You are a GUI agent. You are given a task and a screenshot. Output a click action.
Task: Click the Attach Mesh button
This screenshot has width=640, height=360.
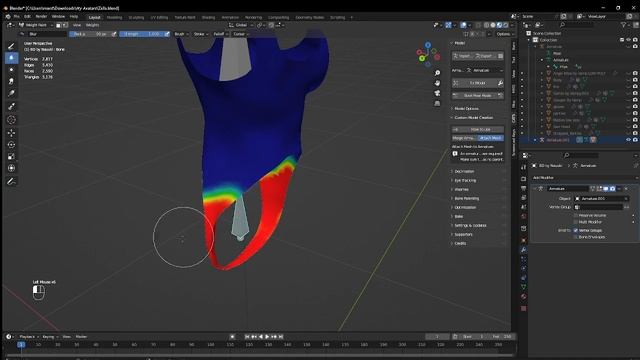491,138
